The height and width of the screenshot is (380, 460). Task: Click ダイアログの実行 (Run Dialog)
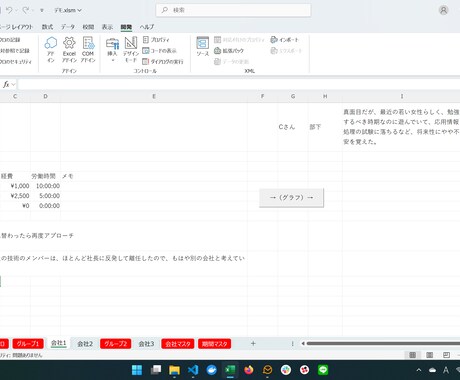tap(163, 61)
